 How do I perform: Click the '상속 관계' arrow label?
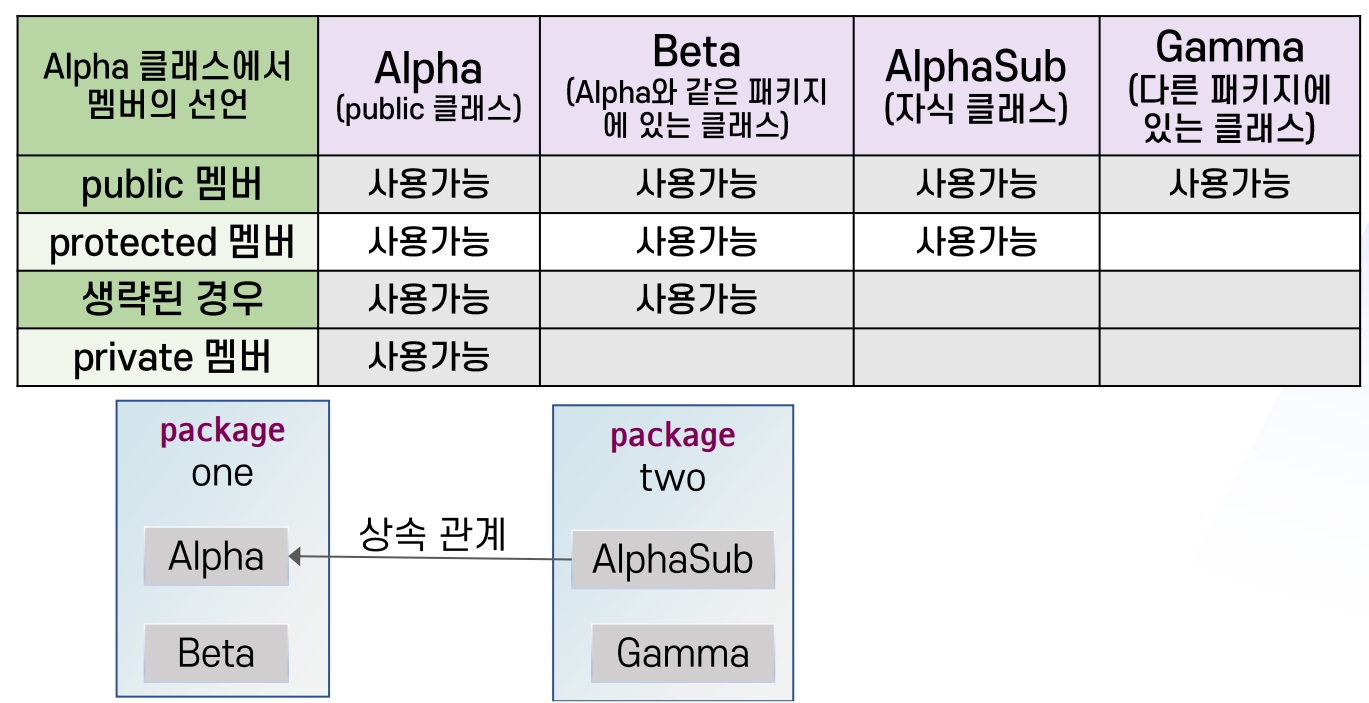432,534
